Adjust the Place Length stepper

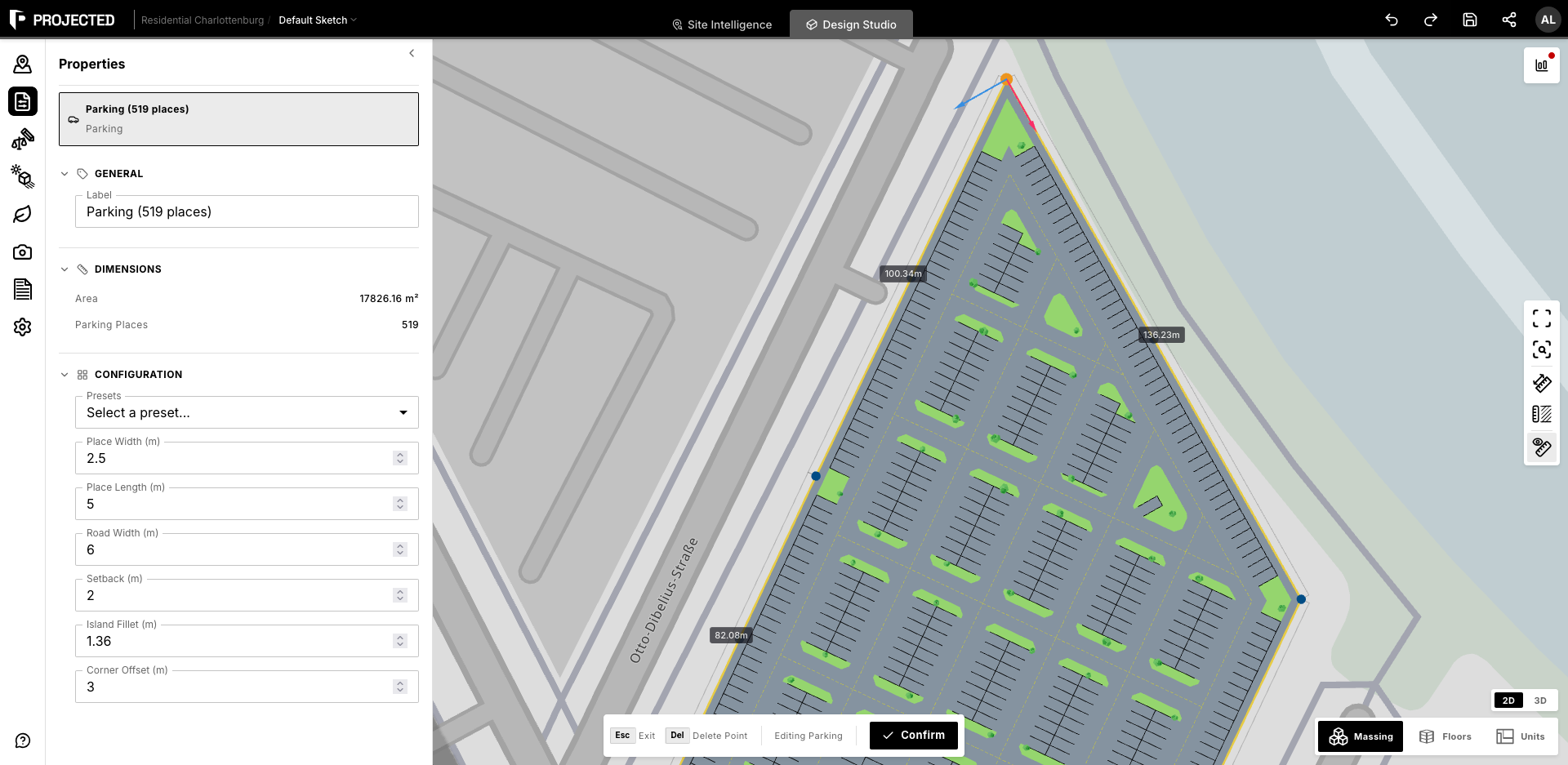(x=400, y=504)
